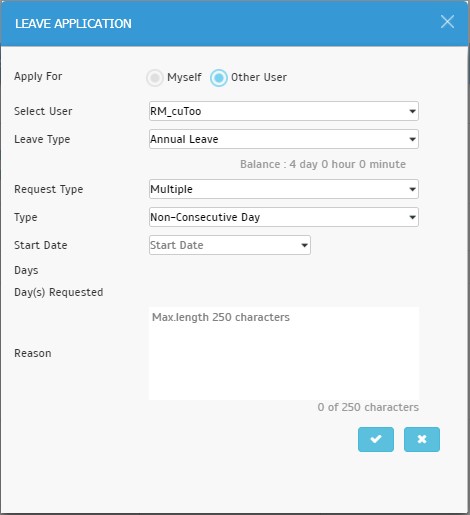Cancel using the blue cross button
The image size is (470, 515).
422,439
